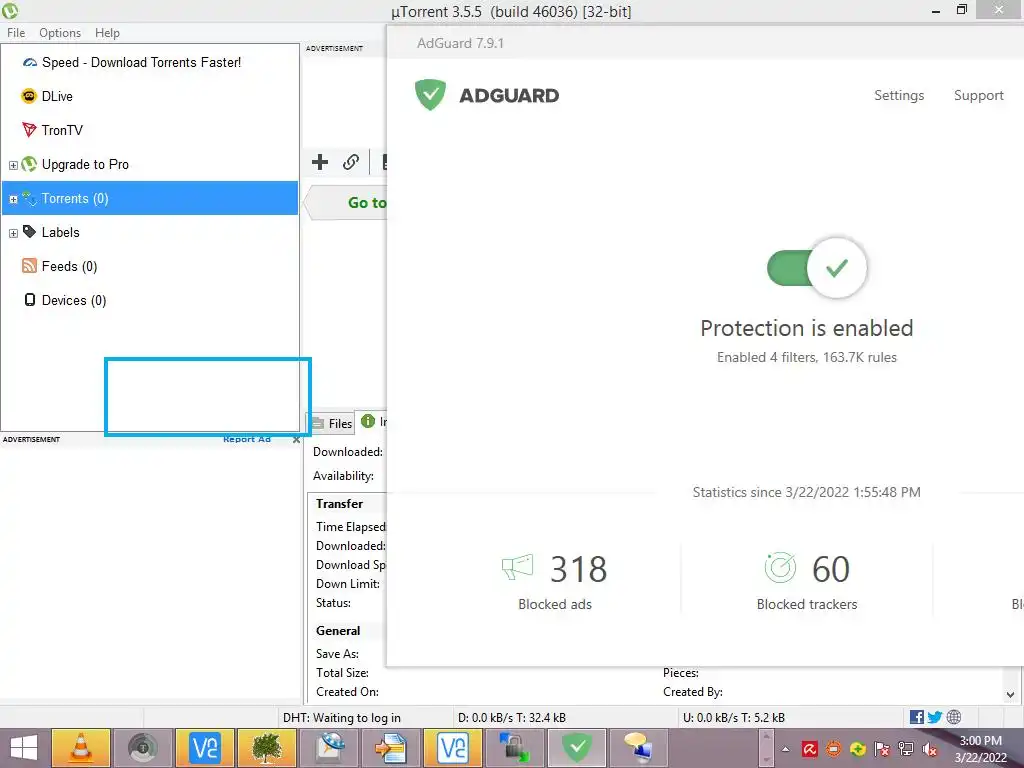1024x768 pixels.
Task: Select the Torrents (0) category
Action: tap(150, 199)
